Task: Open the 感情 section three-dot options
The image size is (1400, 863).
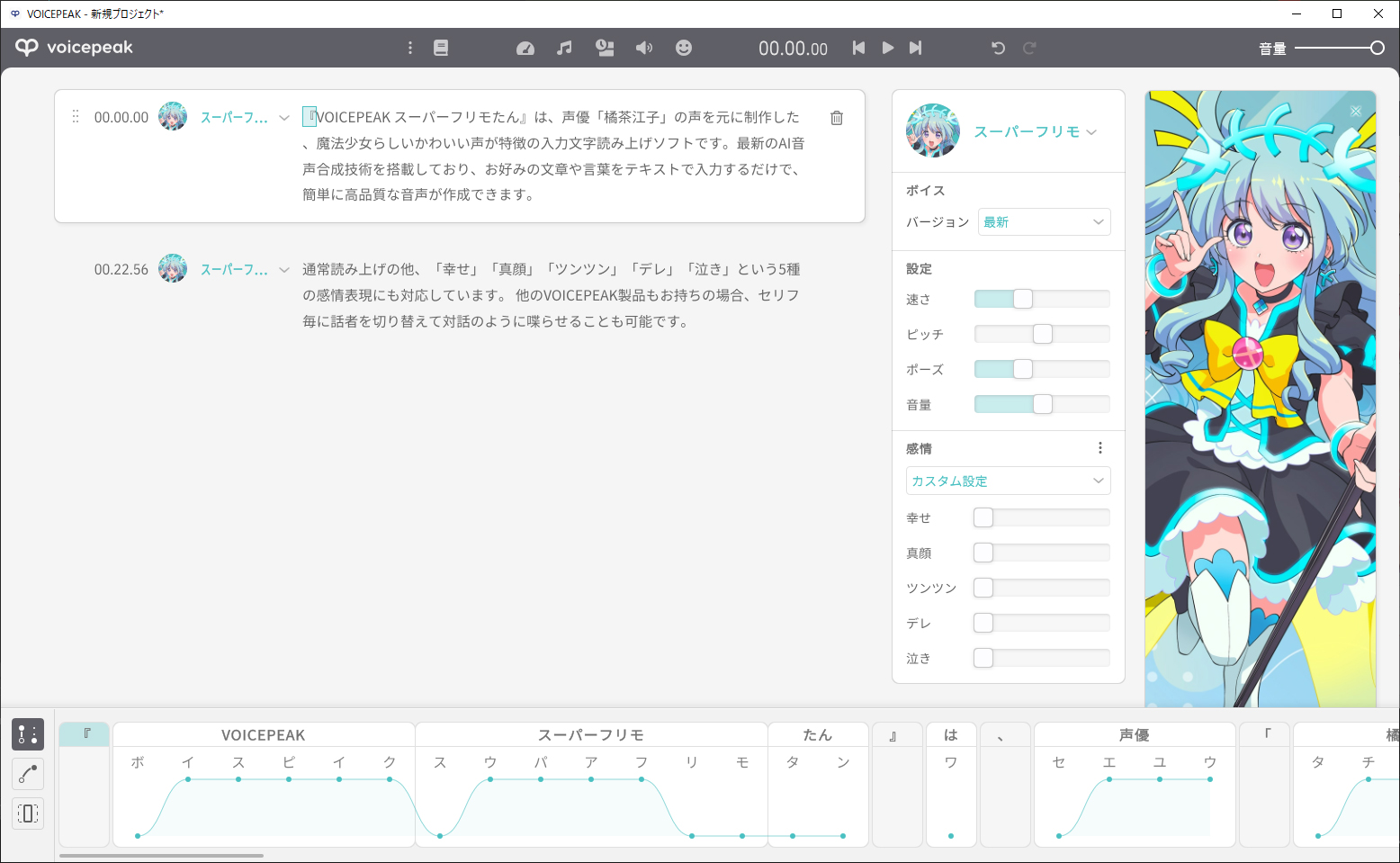Action: pyautogui.click(x=1099, y=448)
